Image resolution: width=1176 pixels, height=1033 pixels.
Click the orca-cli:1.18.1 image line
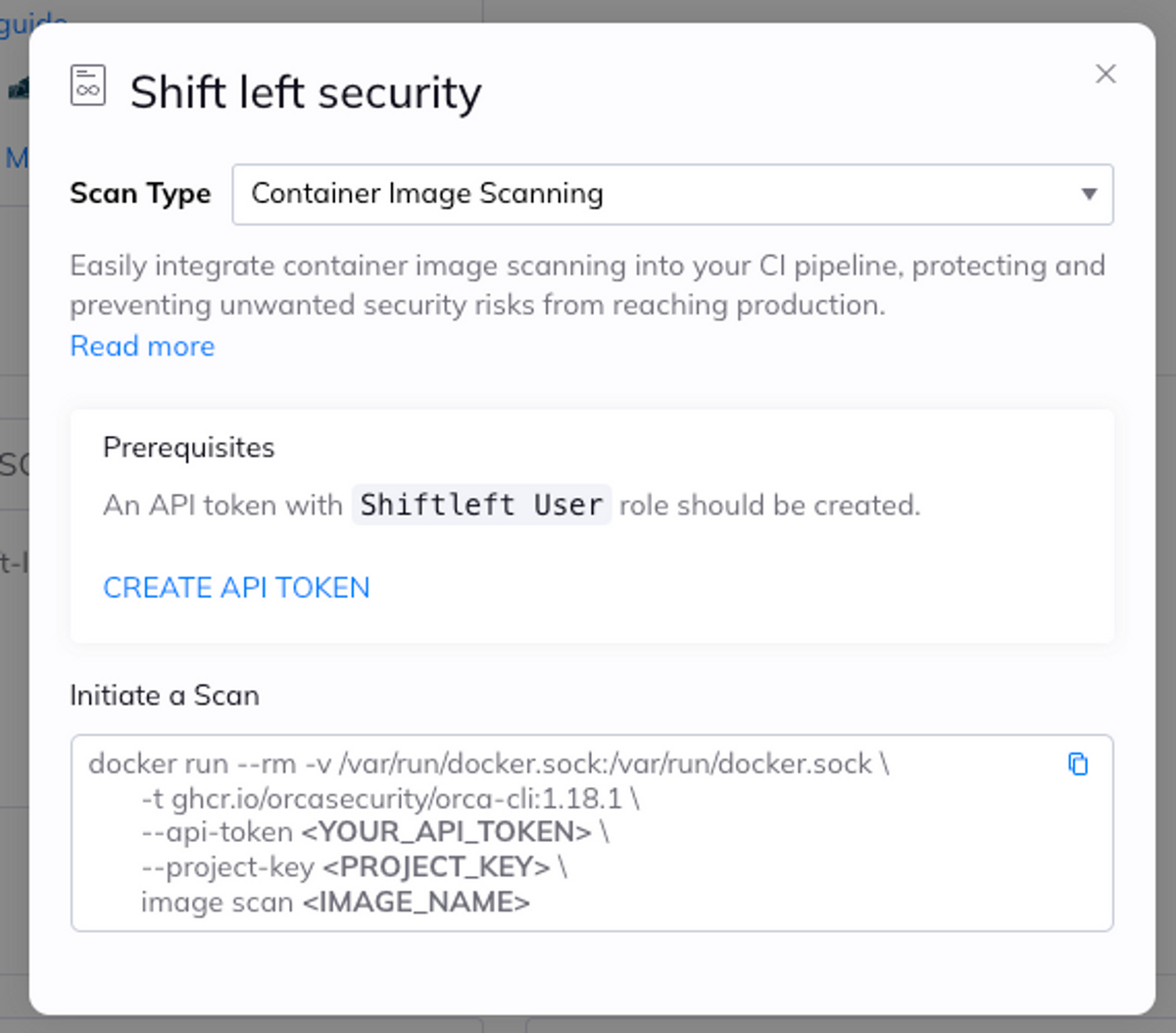pyautogui.click(x=390, y=799)
